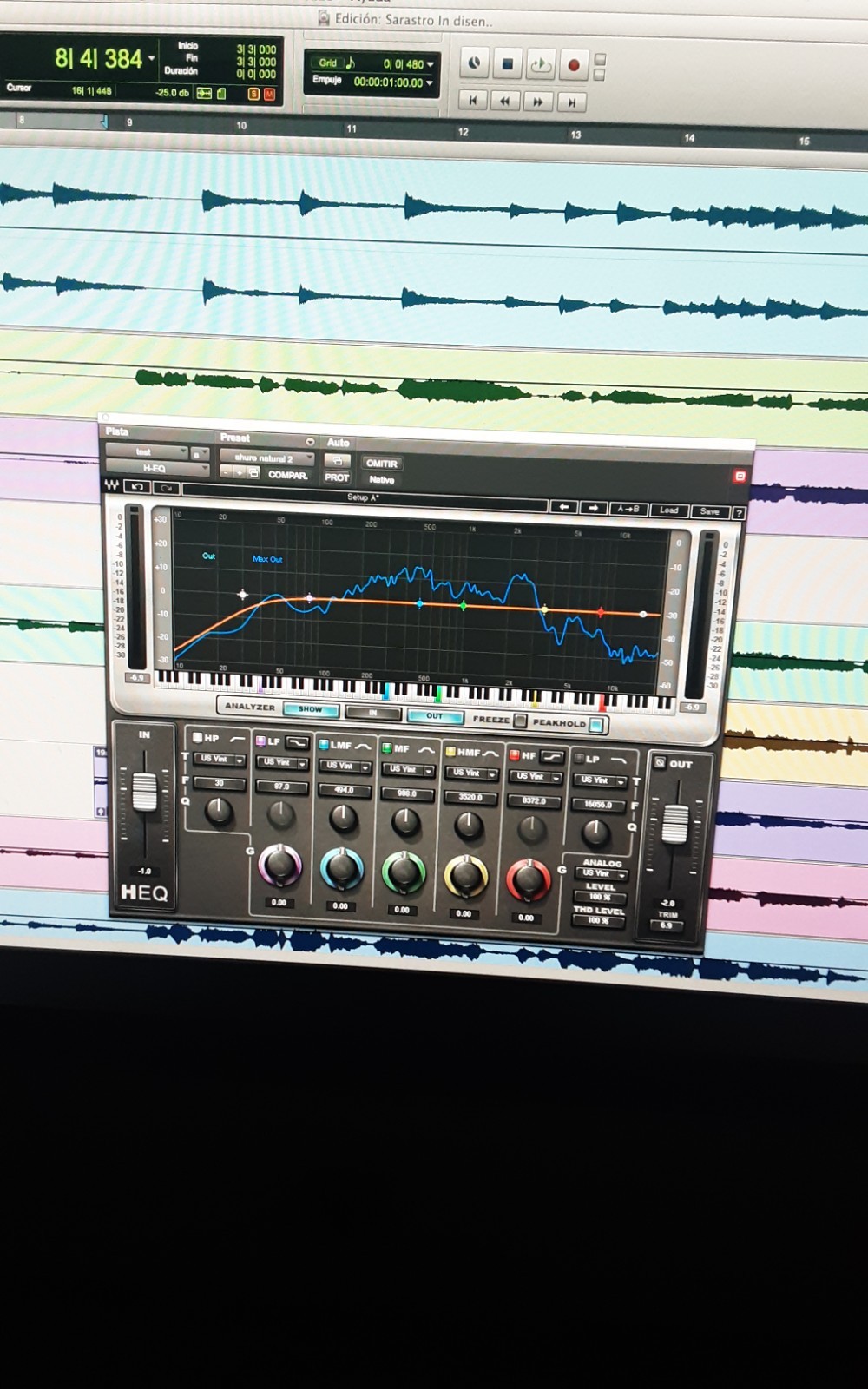Toggle the LP band enable

point(579,759)
